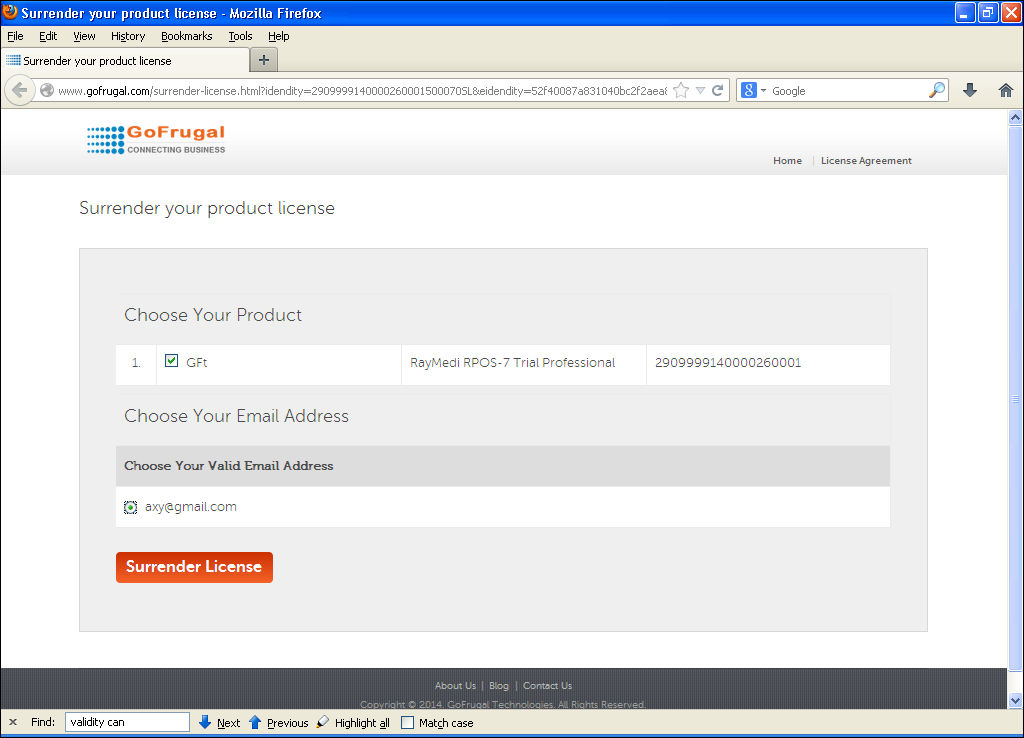The height and width of the screenshot is (738, 1024).
Task: Select the Surrender your product license tab
Action: pos(125,61)
